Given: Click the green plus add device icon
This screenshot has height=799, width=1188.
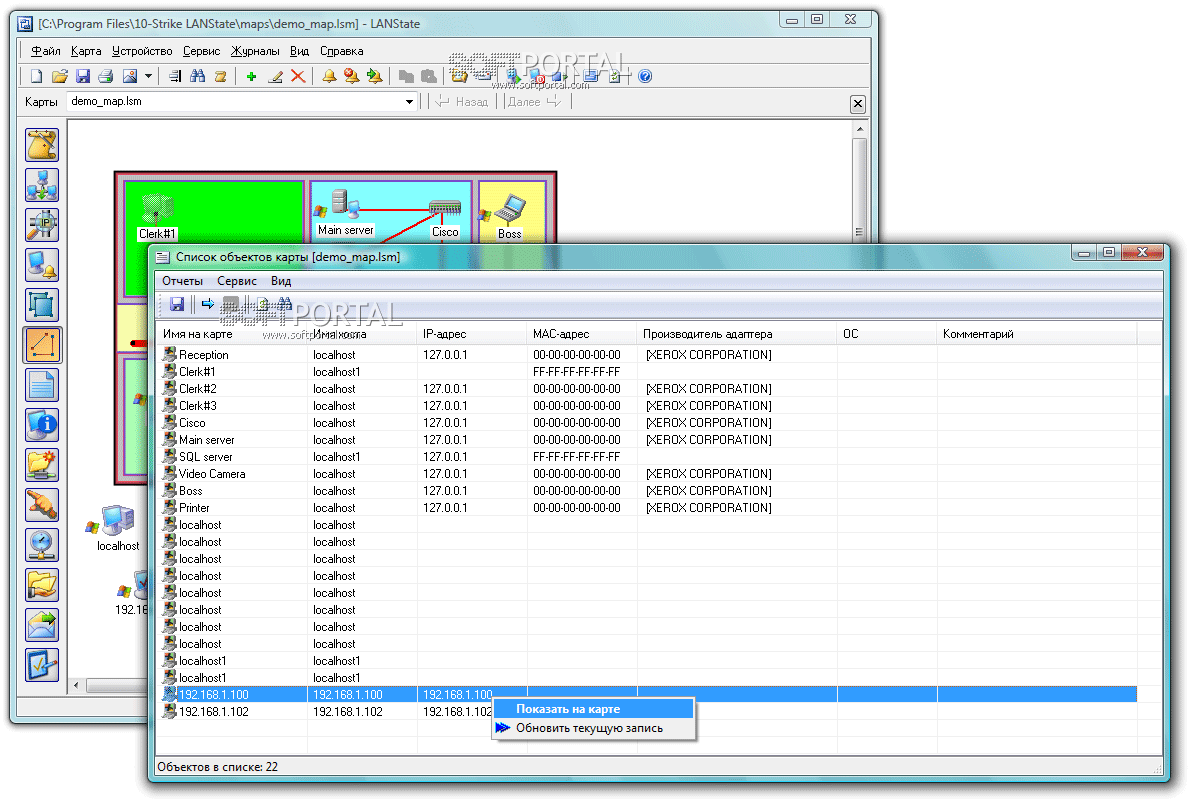Looking at the screenshot, I should tap(251, 76).
